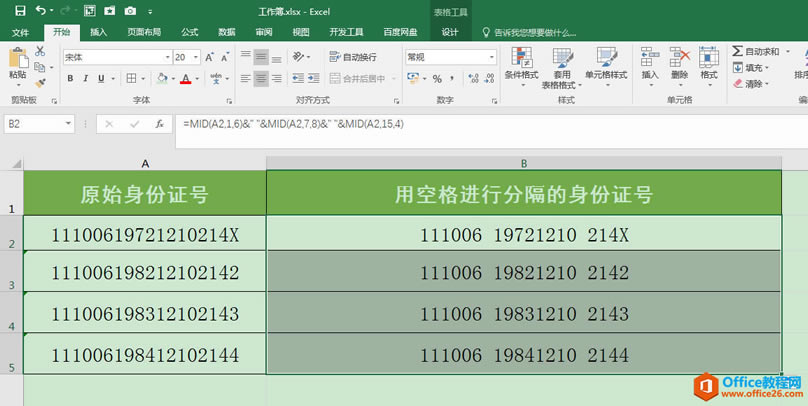Screen dimensions: 808x406
Task: Toggle center horizontal alignment
Action: click(261, 78)
